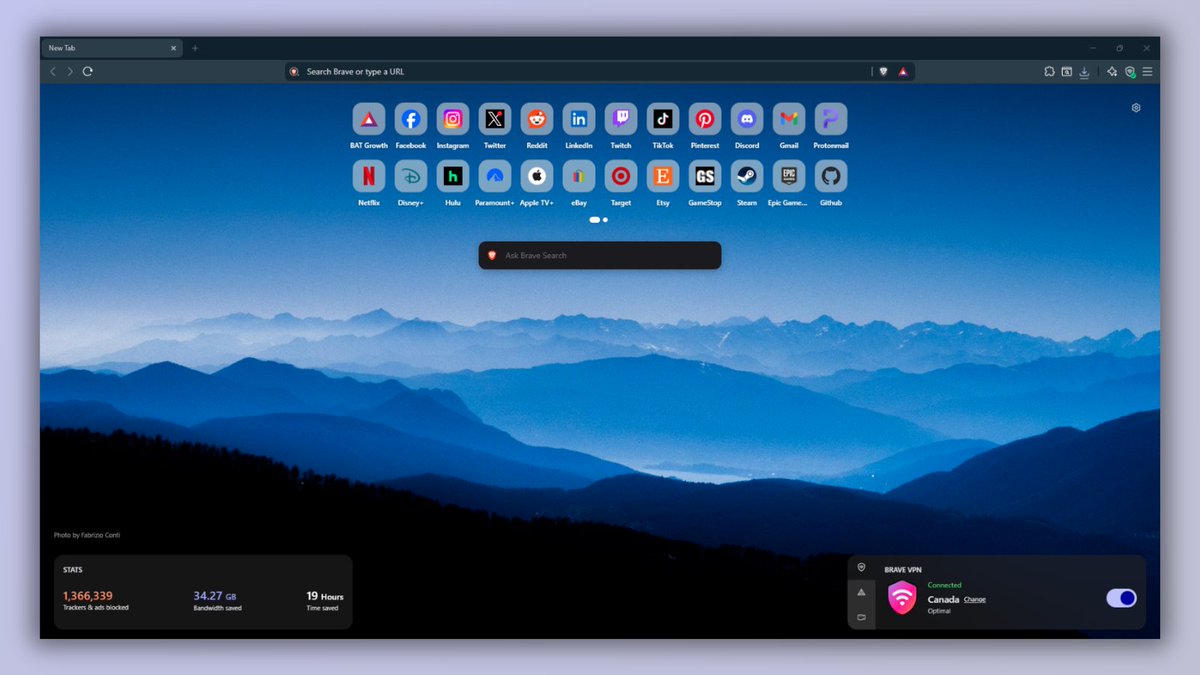Image resolution: width=1200 pixels, height=675 pixels.
Task: Select the Talk camera tab in widget sidebar
Action: [x=861, y=618]
